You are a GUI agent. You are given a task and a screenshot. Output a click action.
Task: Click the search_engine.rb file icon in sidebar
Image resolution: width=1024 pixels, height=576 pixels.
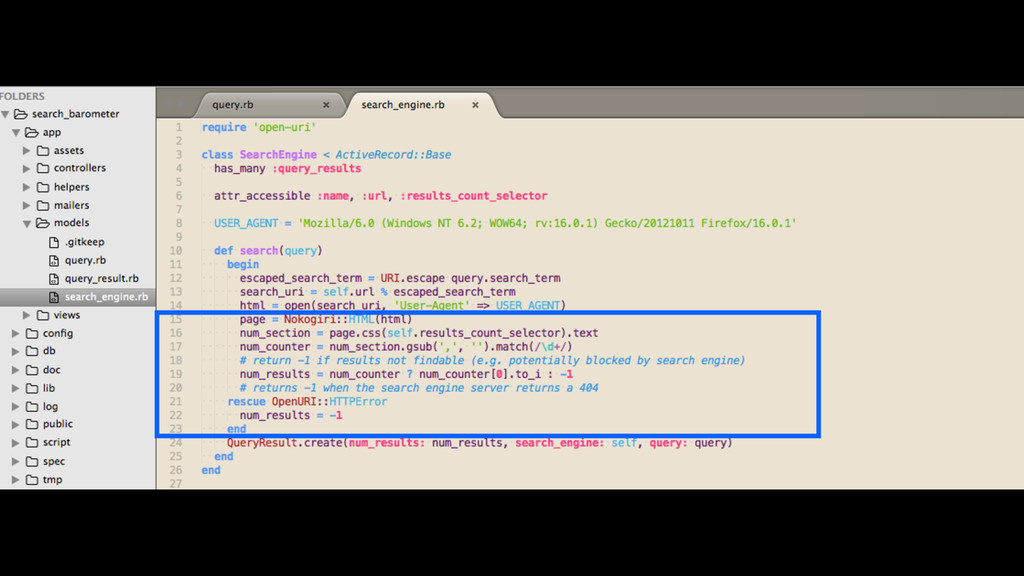click(54, 296)
